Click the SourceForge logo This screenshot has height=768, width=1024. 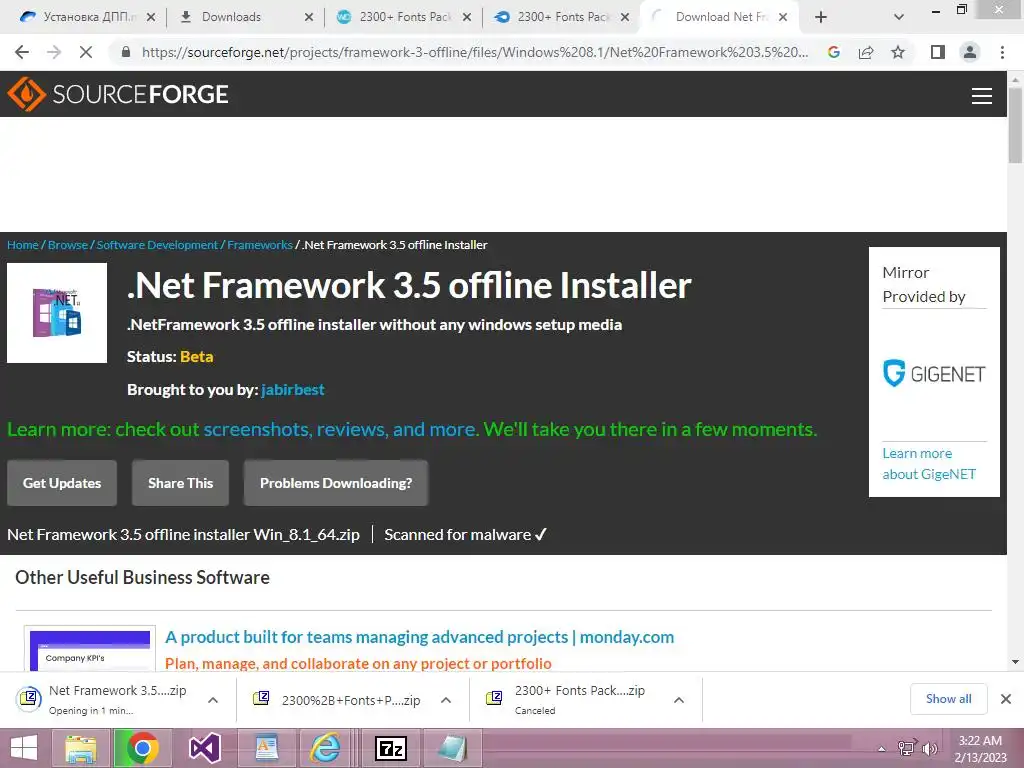[x=118, y=94]
